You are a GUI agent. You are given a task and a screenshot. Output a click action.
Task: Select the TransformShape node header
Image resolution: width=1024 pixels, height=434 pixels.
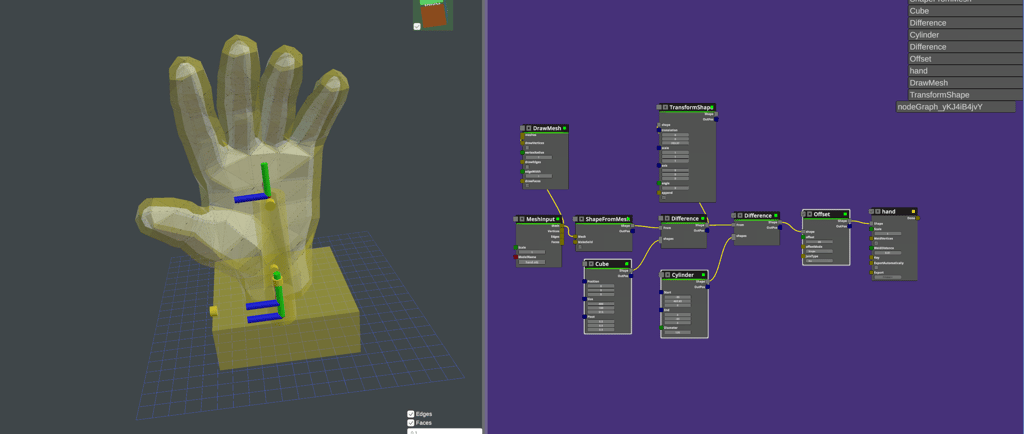[x=687, y=107]
